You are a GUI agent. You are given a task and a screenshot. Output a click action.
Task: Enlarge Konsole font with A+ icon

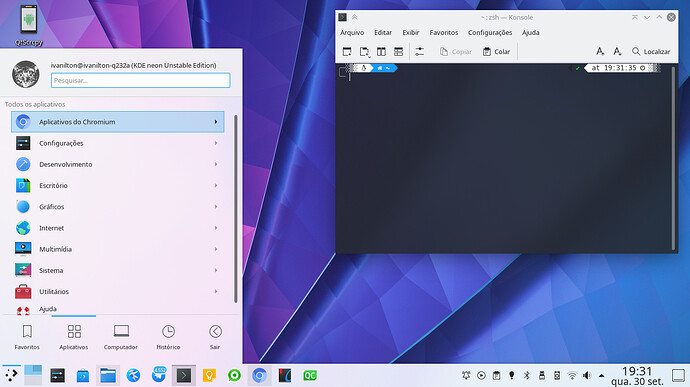[600, 52]
